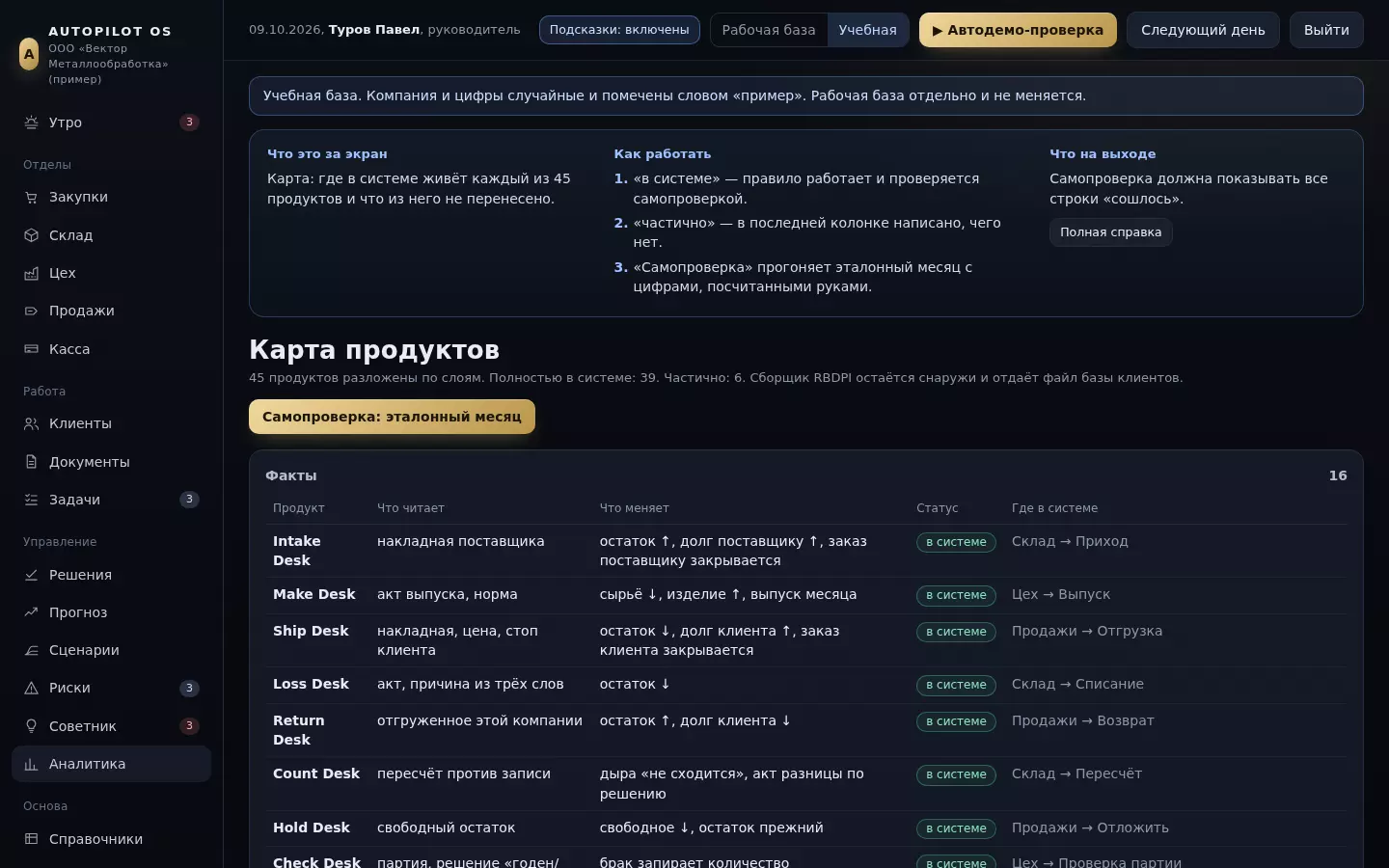Click the Статус column header

(x=938, y=508)
